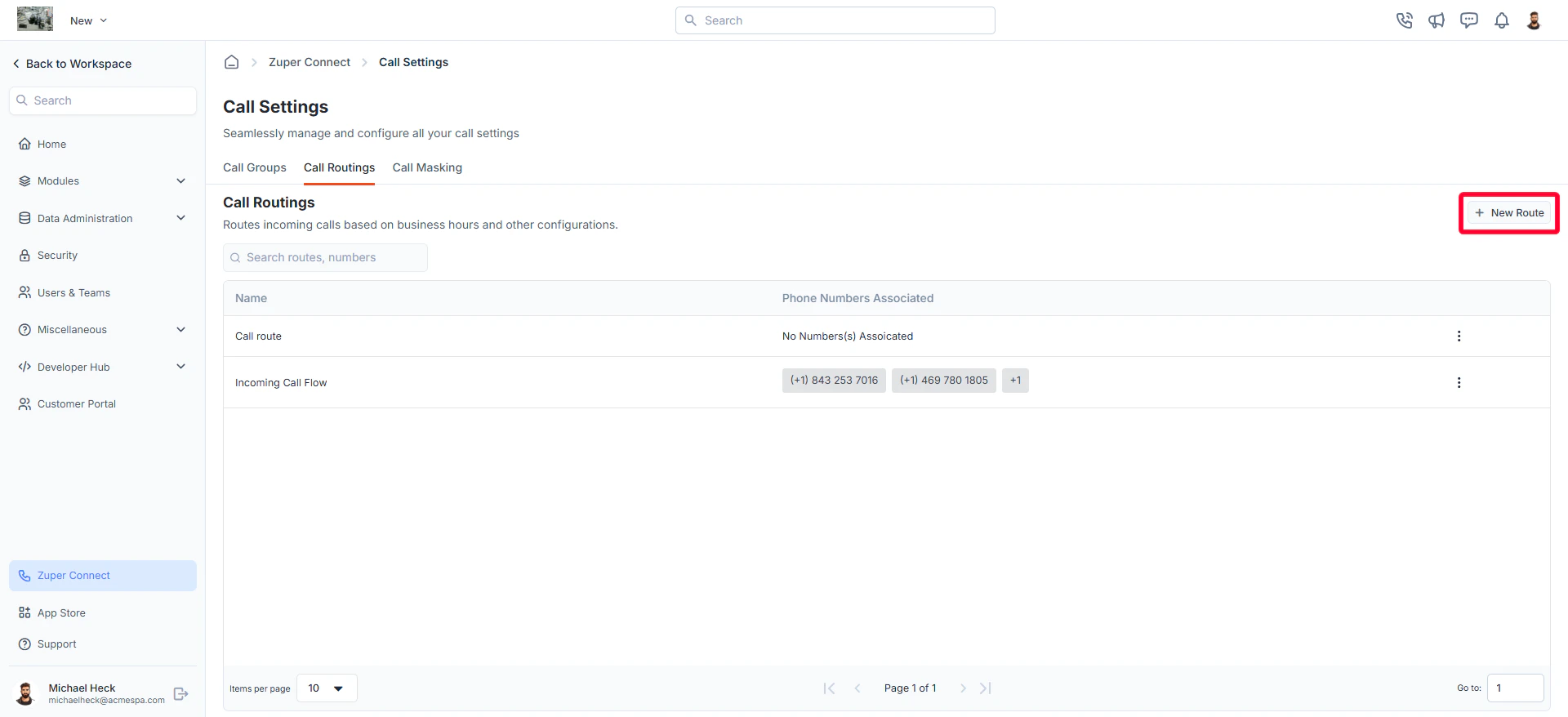Switch to the Call Routings tab
This screenshot has width=1568, height=717.
(339, 167)
